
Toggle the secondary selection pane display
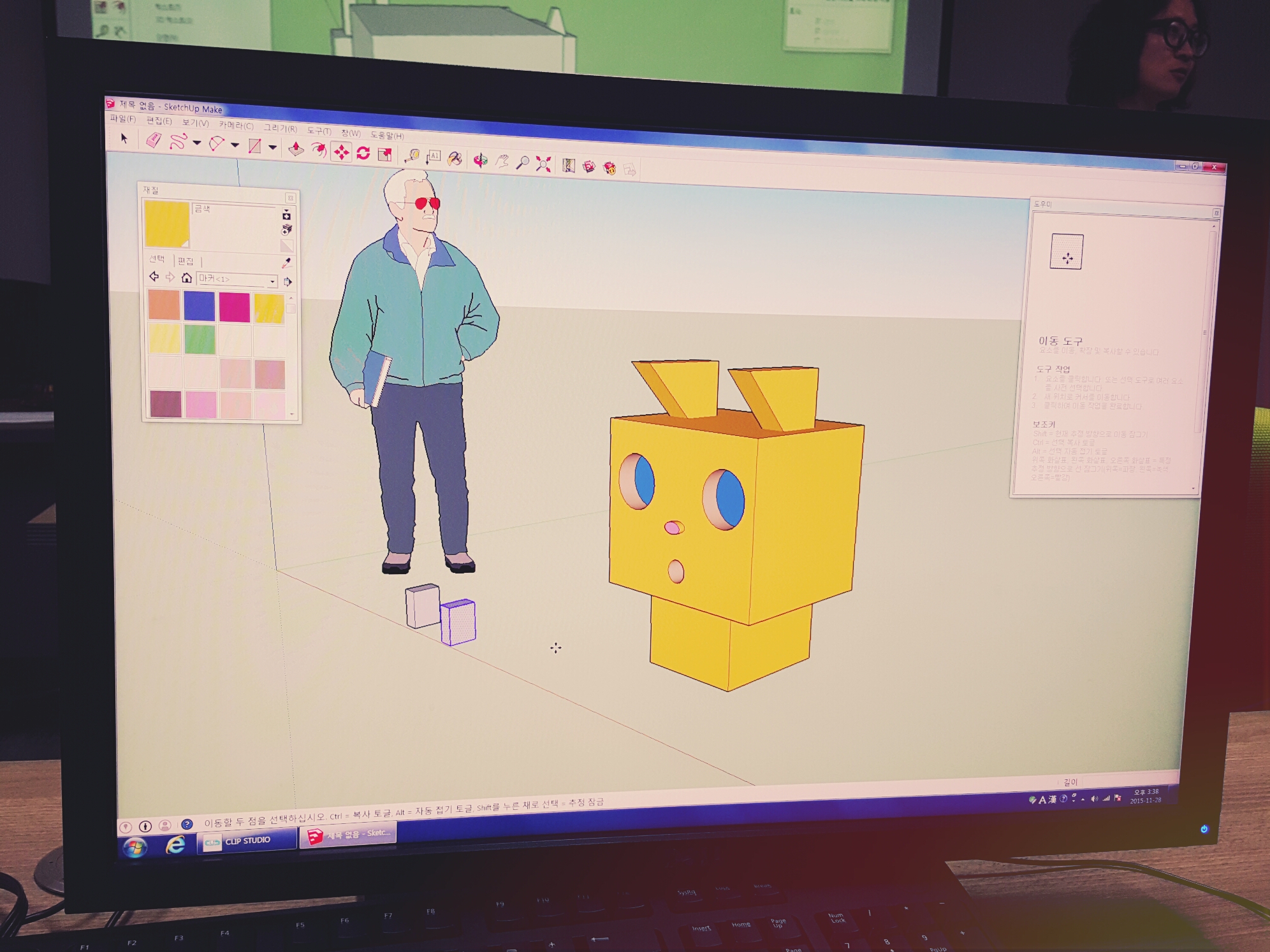pos(286,215)
